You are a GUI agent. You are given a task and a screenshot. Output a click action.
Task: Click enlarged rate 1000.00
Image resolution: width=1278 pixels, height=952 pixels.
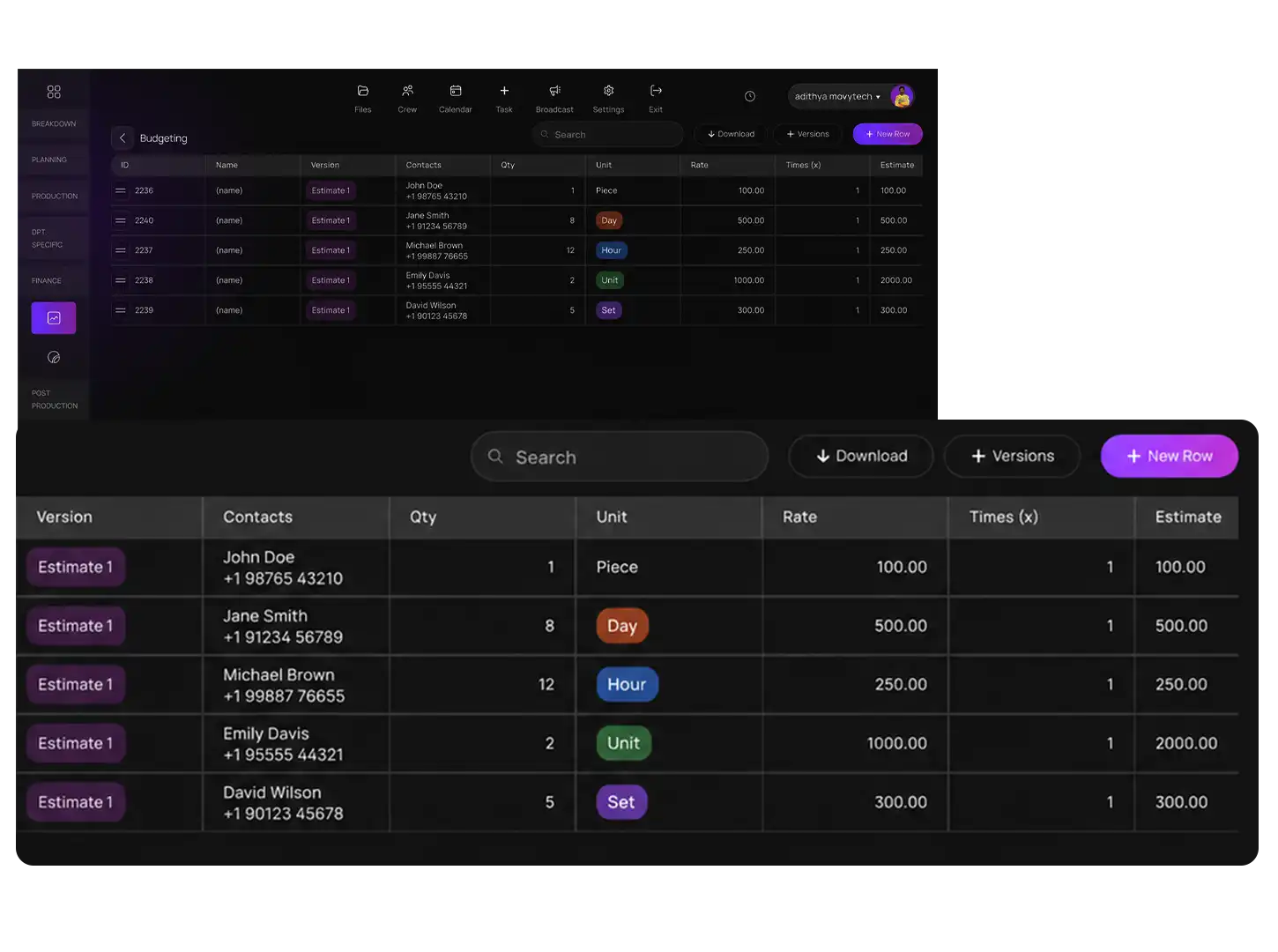[896, 743]
